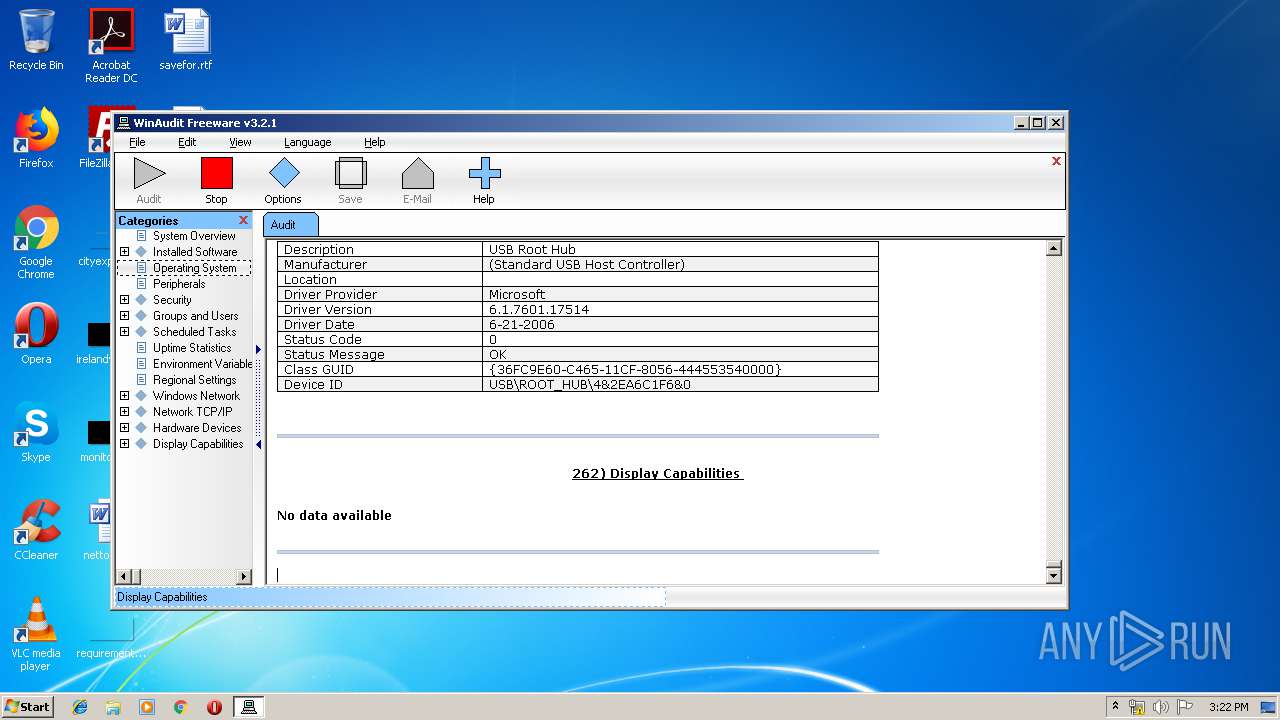Open Google Chrome desktop shortcut

pos(36,242)
